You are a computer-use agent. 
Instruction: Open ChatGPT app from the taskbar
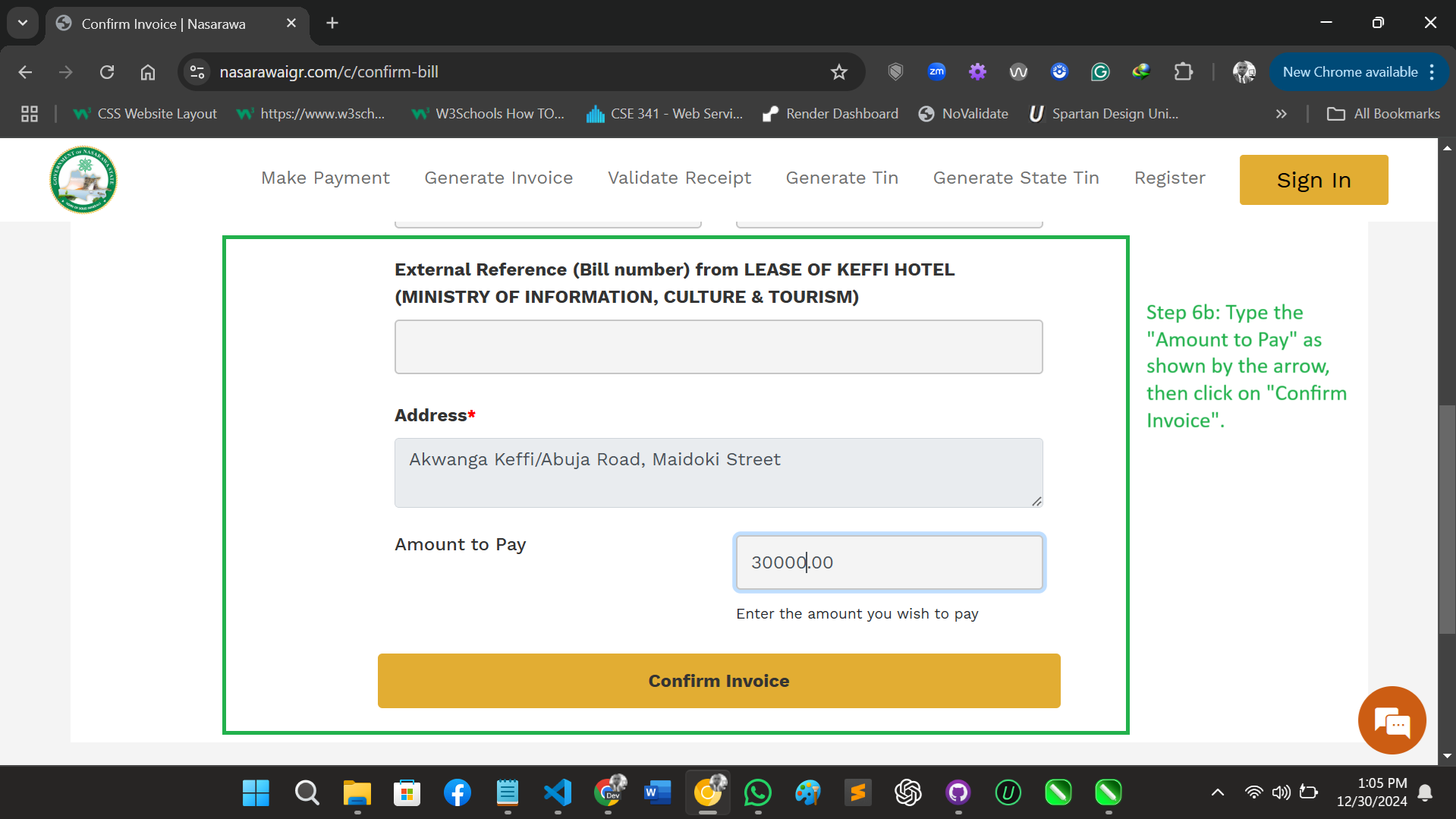(x=908, y=793)
